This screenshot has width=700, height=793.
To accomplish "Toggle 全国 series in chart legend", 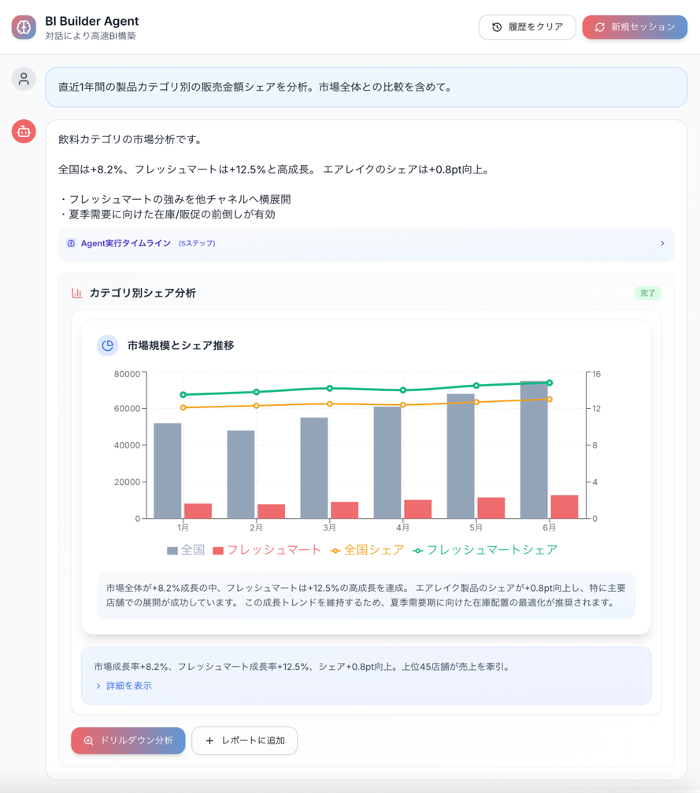I will click(x=187, y=550).
